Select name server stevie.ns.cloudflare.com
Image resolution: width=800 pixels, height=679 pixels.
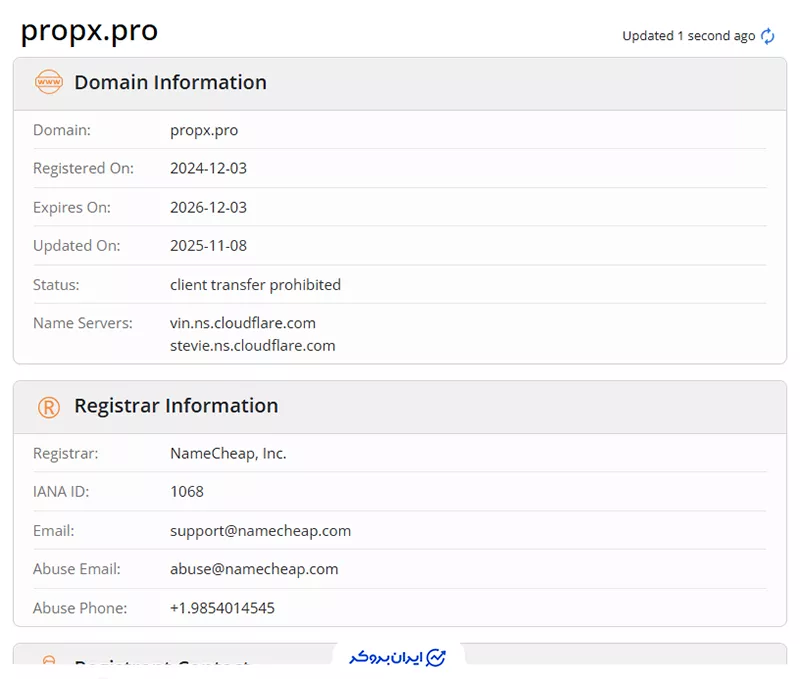click(253, 346)
